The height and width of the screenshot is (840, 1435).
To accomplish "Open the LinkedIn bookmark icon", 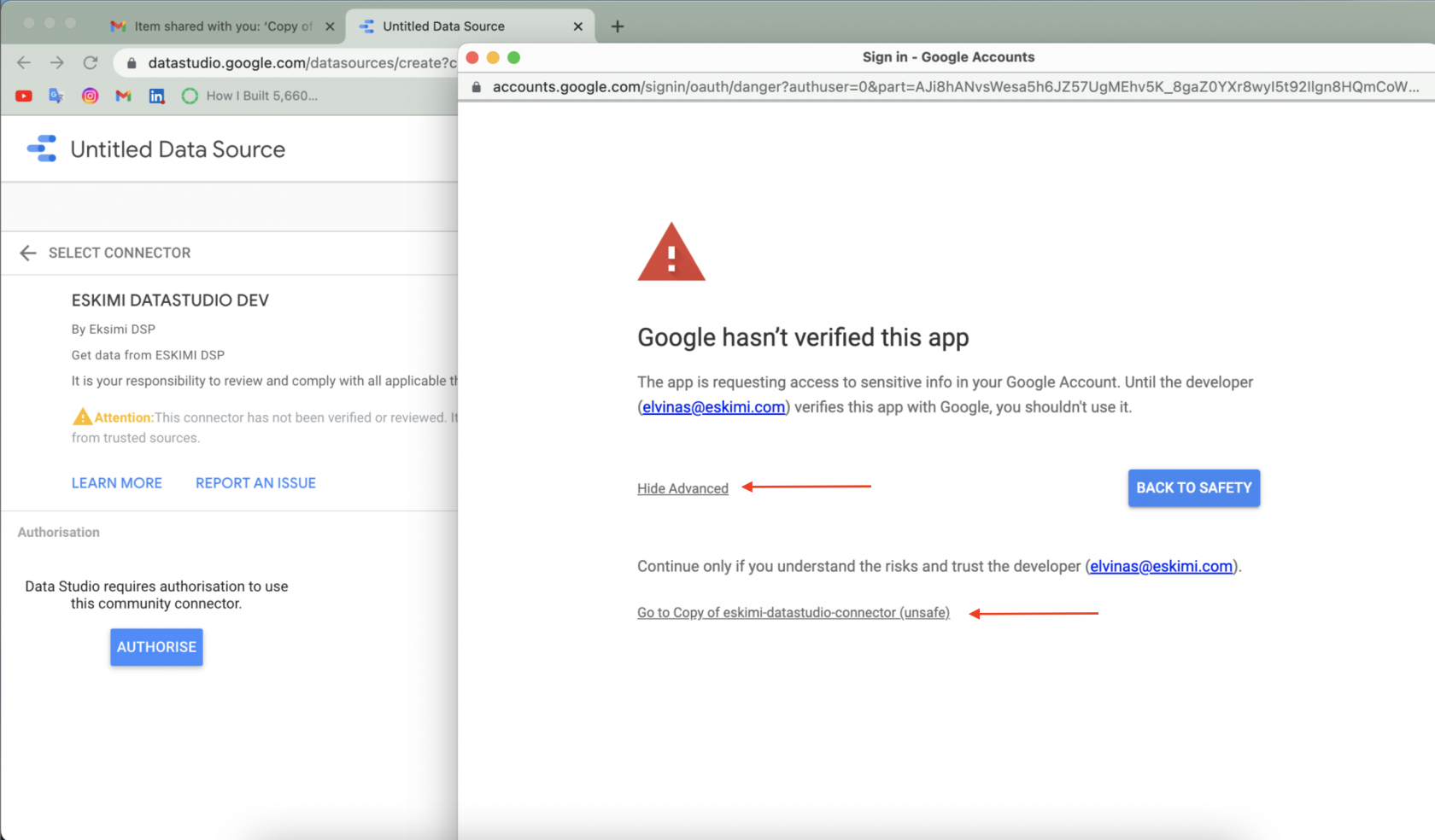I will pos(156,96).
